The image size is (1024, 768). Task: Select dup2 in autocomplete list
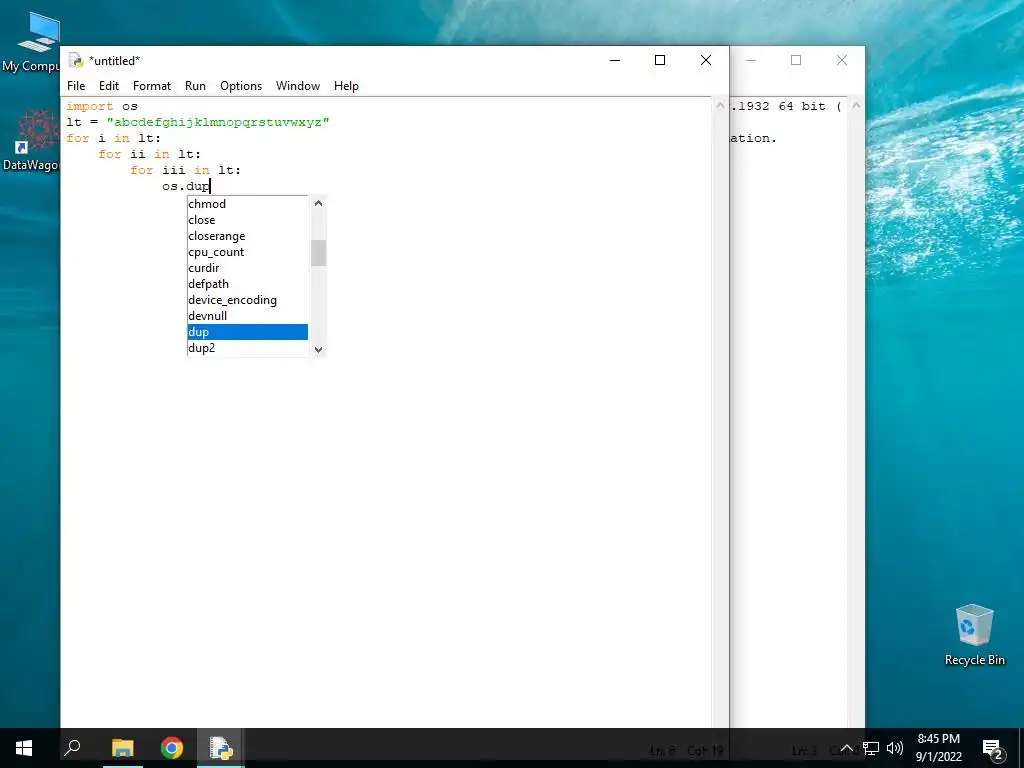248,348
